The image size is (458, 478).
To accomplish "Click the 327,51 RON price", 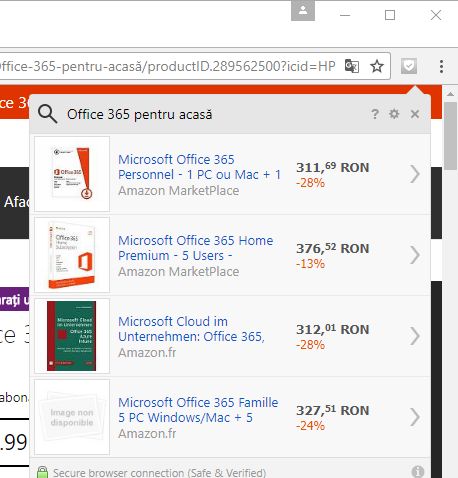I will pyautogui.click(x=333, y=410).
